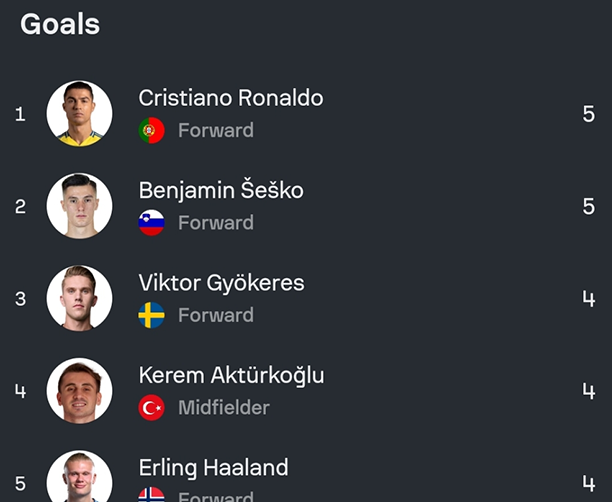This screenshot has height=502, width=612.
Task: Click Viktor Gyökeres's player photo
Action: [79, 298]
